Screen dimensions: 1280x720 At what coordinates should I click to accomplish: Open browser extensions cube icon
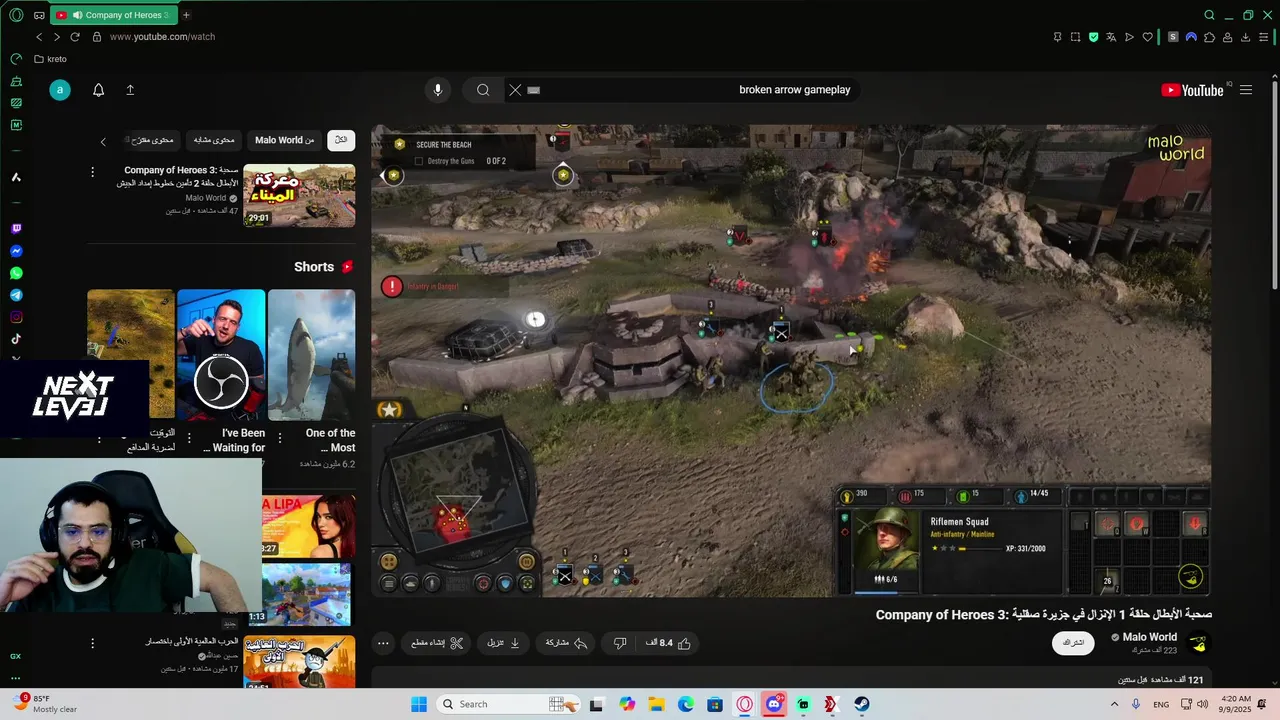pyautogui.click(x=1209, y=37)
